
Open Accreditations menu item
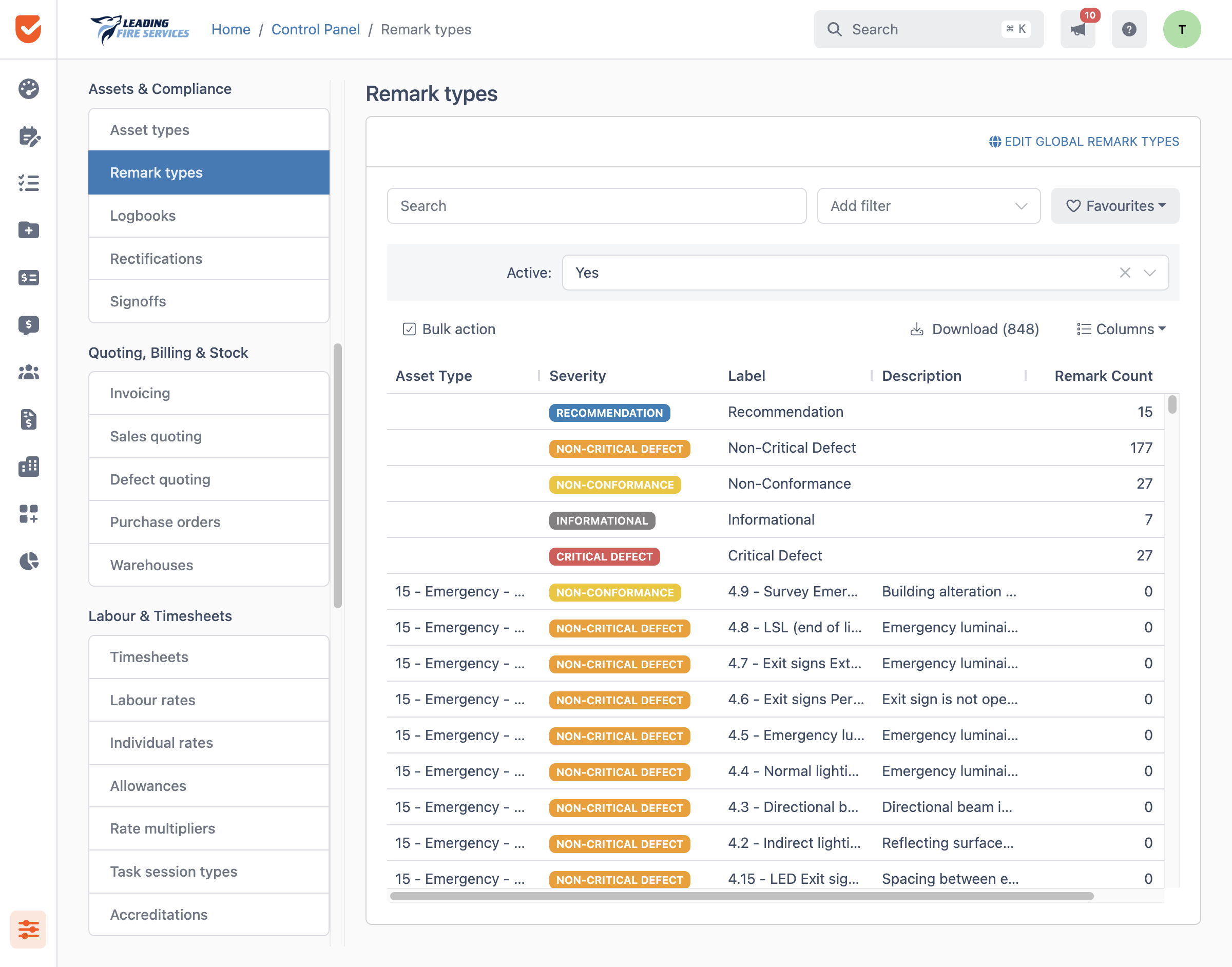coord(209,914)
